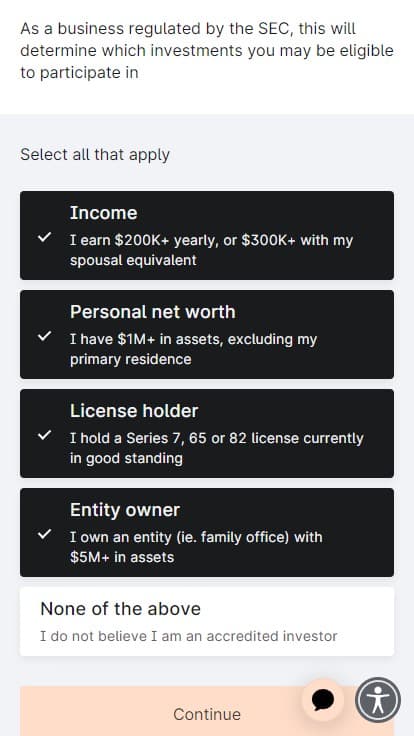Click the checkmark beside License holder
The height and width of the screenshot is (736, 414).
44,436
